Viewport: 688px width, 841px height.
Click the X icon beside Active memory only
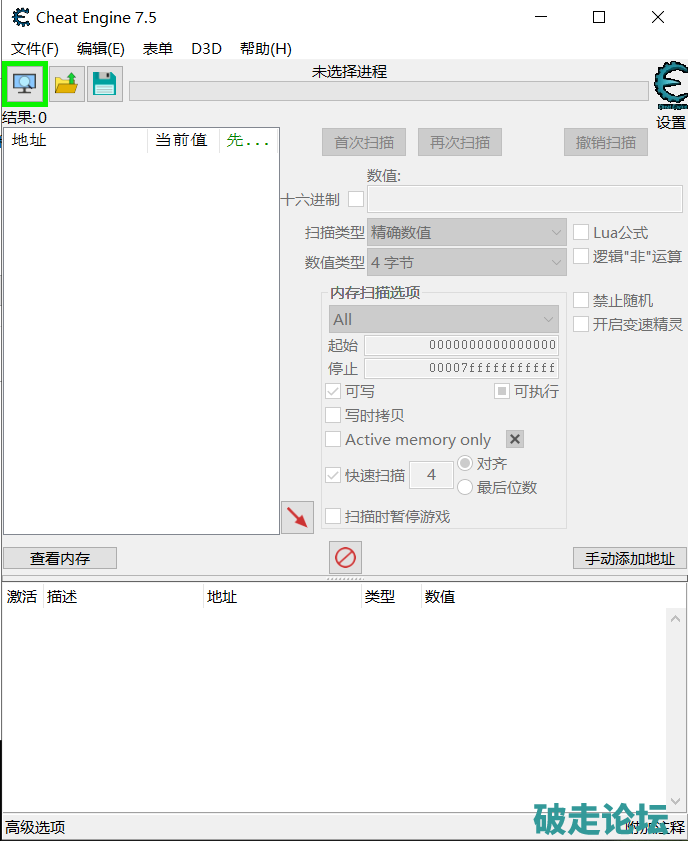coord(515,439)
